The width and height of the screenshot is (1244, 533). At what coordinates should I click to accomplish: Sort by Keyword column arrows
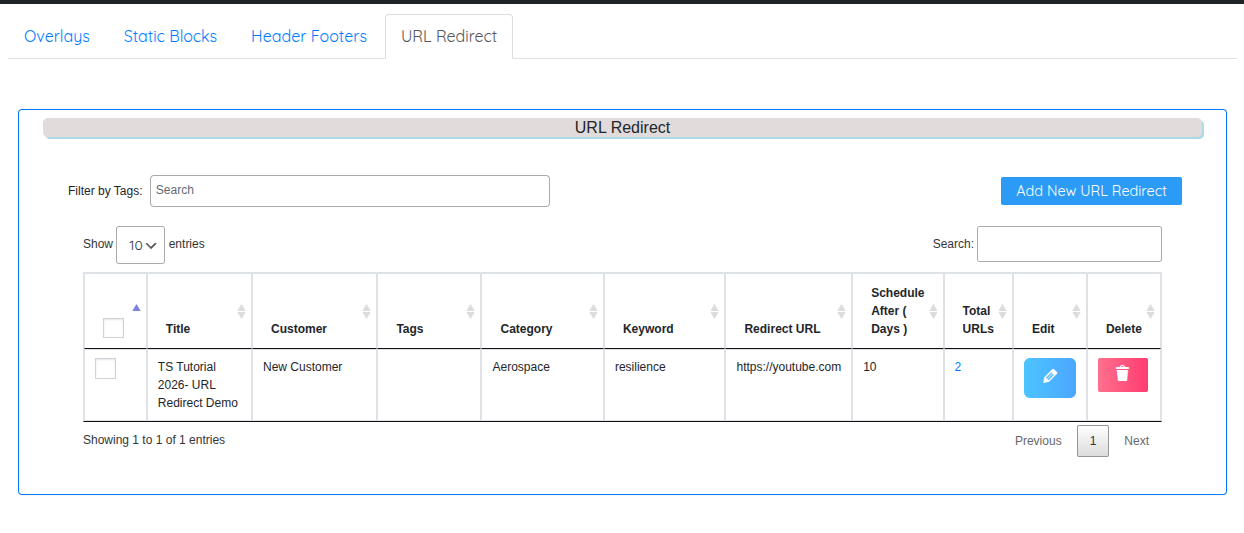tap(714, 311)
